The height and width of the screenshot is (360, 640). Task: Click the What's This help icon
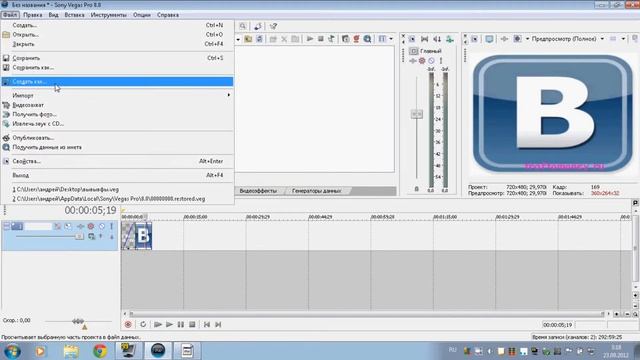(273, 26)
